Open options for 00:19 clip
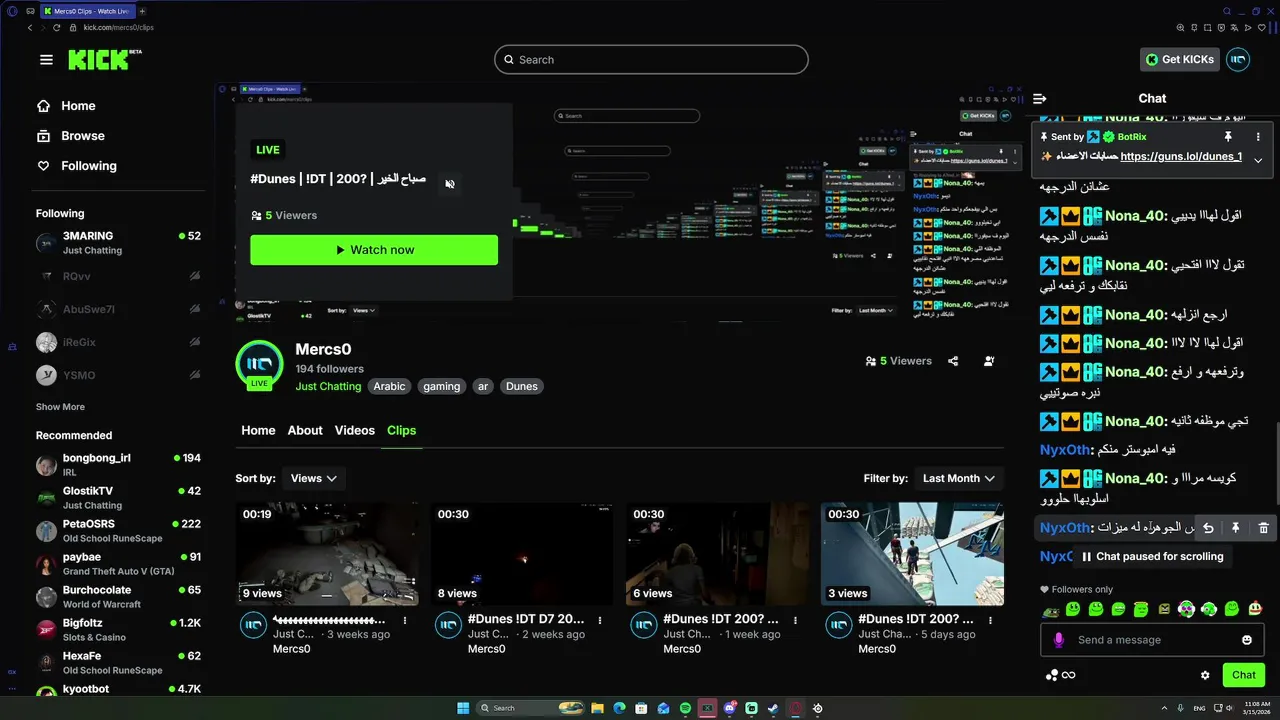 [405, 620]
